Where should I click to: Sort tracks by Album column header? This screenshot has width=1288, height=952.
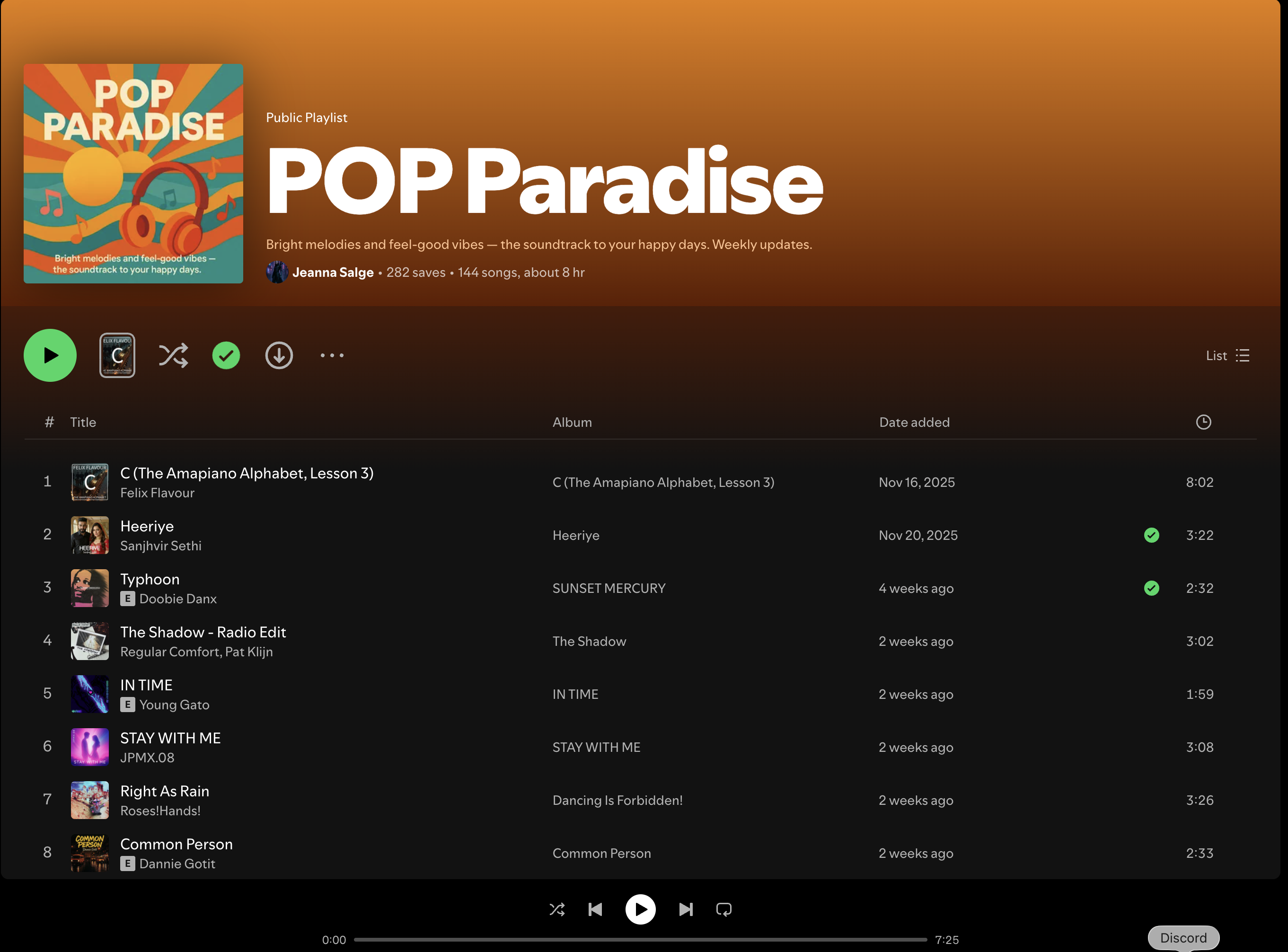[572, 423]
